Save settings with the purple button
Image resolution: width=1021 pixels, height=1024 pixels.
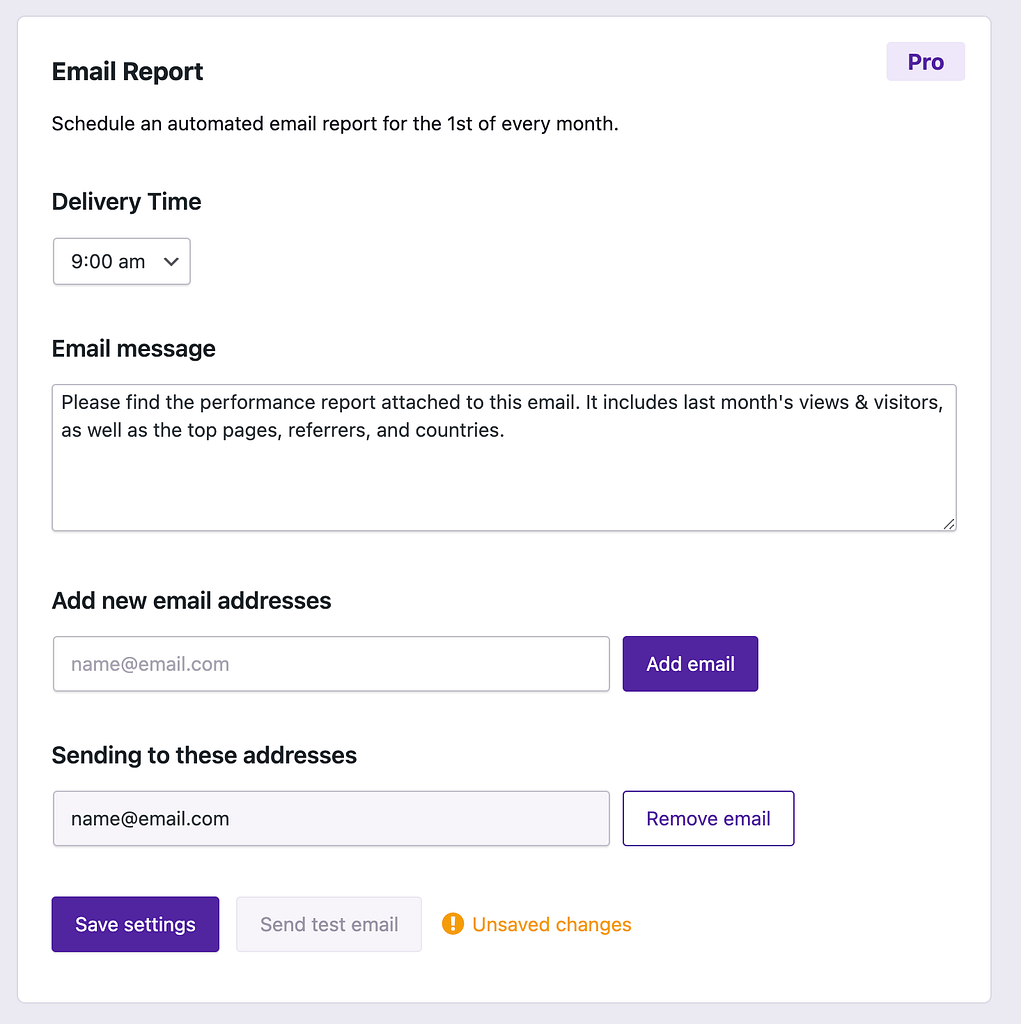click(x=135, y=924)
